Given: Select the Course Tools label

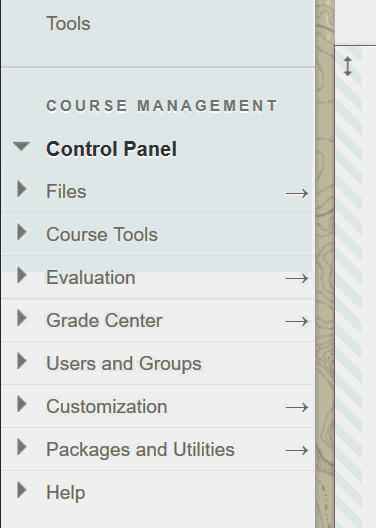Looking at the screenshot, I should click(102, 234).
